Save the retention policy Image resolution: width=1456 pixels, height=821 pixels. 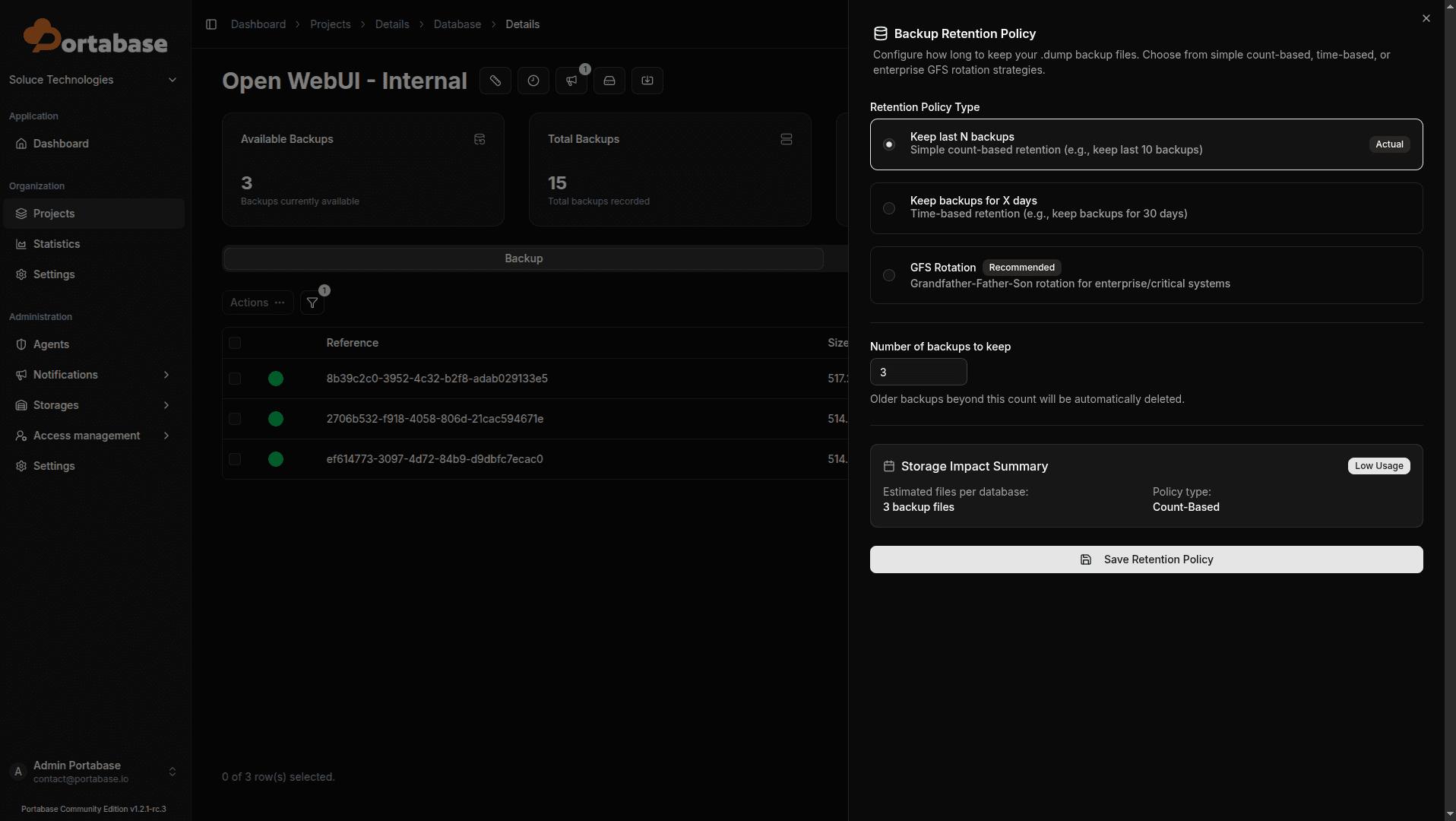pos(1147,559)
